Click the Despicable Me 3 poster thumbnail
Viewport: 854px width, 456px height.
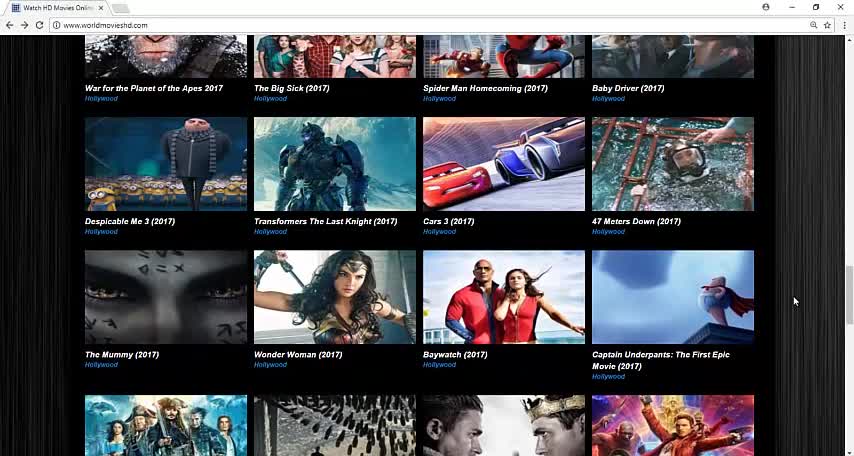tap(166, 164)
